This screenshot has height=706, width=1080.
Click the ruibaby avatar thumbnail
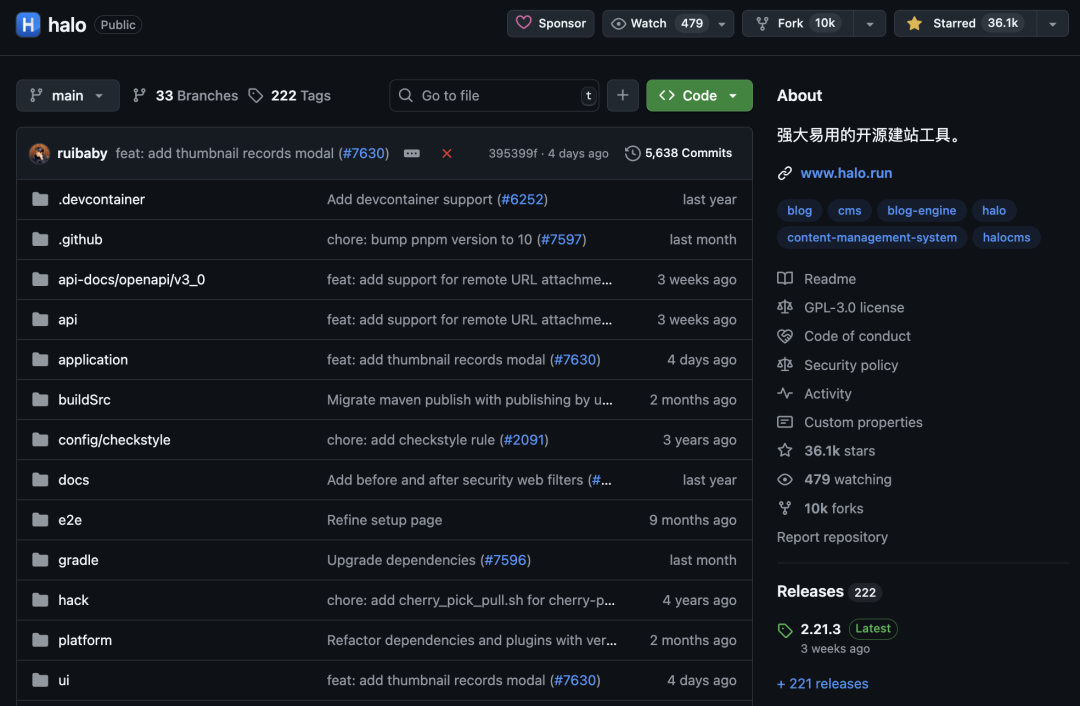tap(39, 154)
